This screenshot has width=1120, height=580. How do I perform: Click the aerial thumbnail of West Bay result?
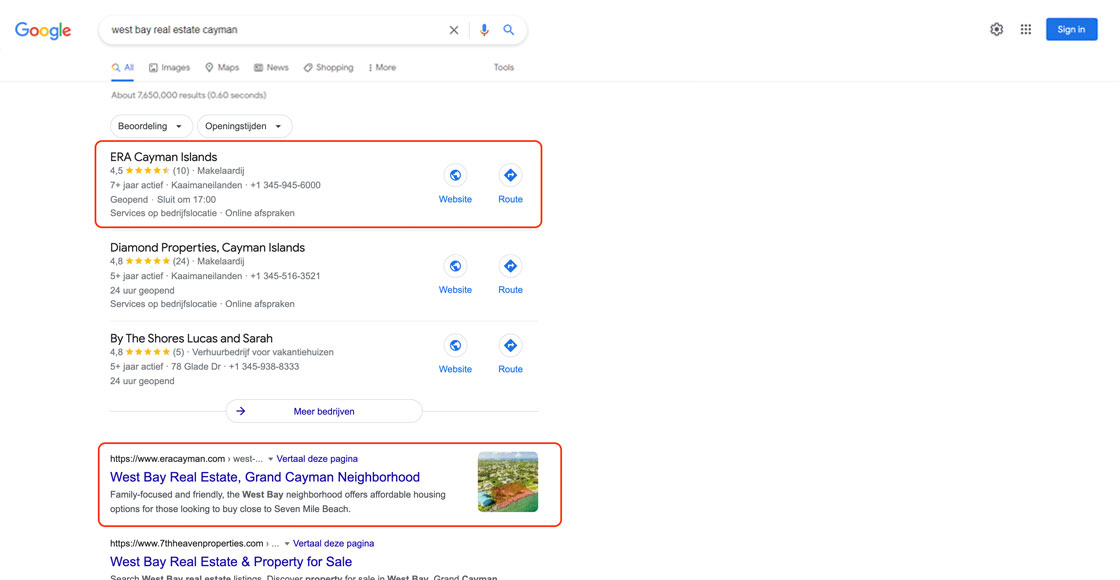pyautogui.click(x=508, y=481)
